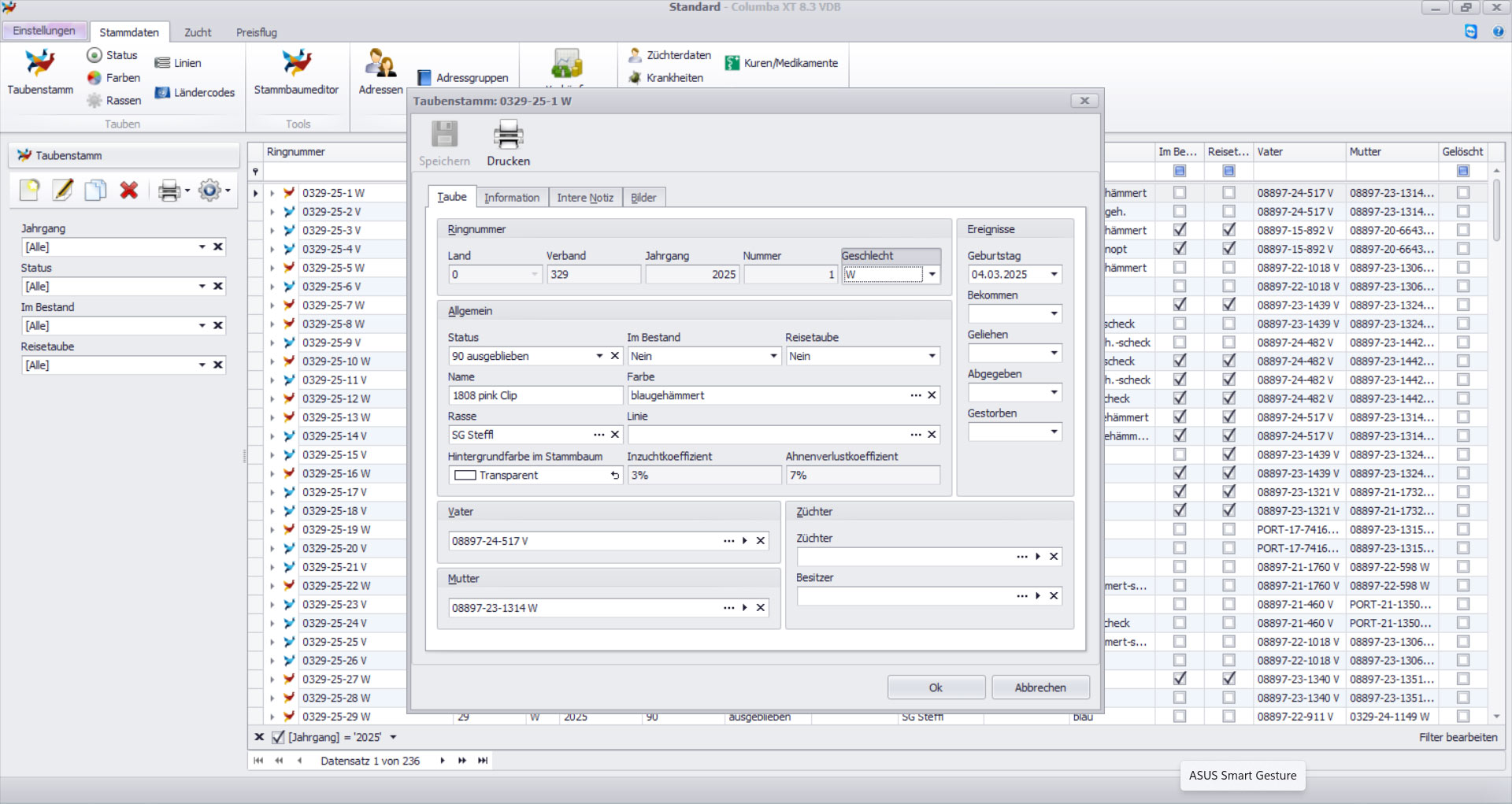This screenshot has width=1512, height=804.
Task: Click the red X delete record icon
Action: click(129, 190)
